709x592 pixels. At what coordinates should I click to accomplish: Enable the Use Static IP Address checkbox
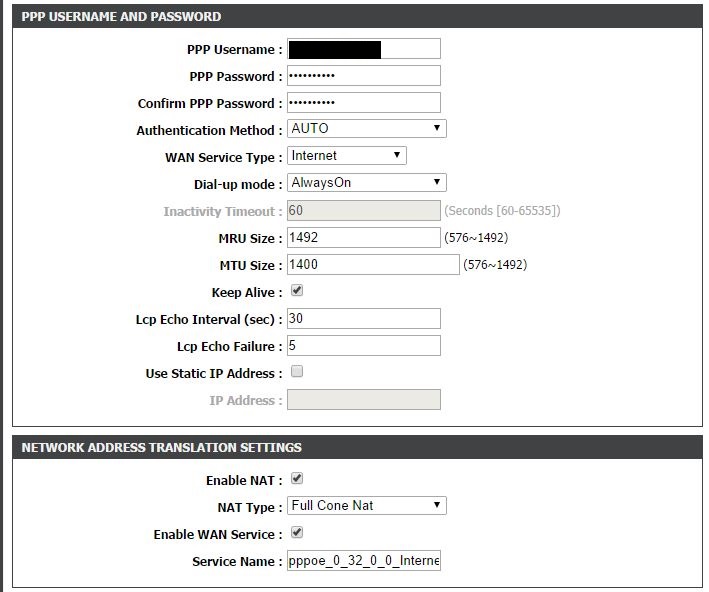(297, 372)
